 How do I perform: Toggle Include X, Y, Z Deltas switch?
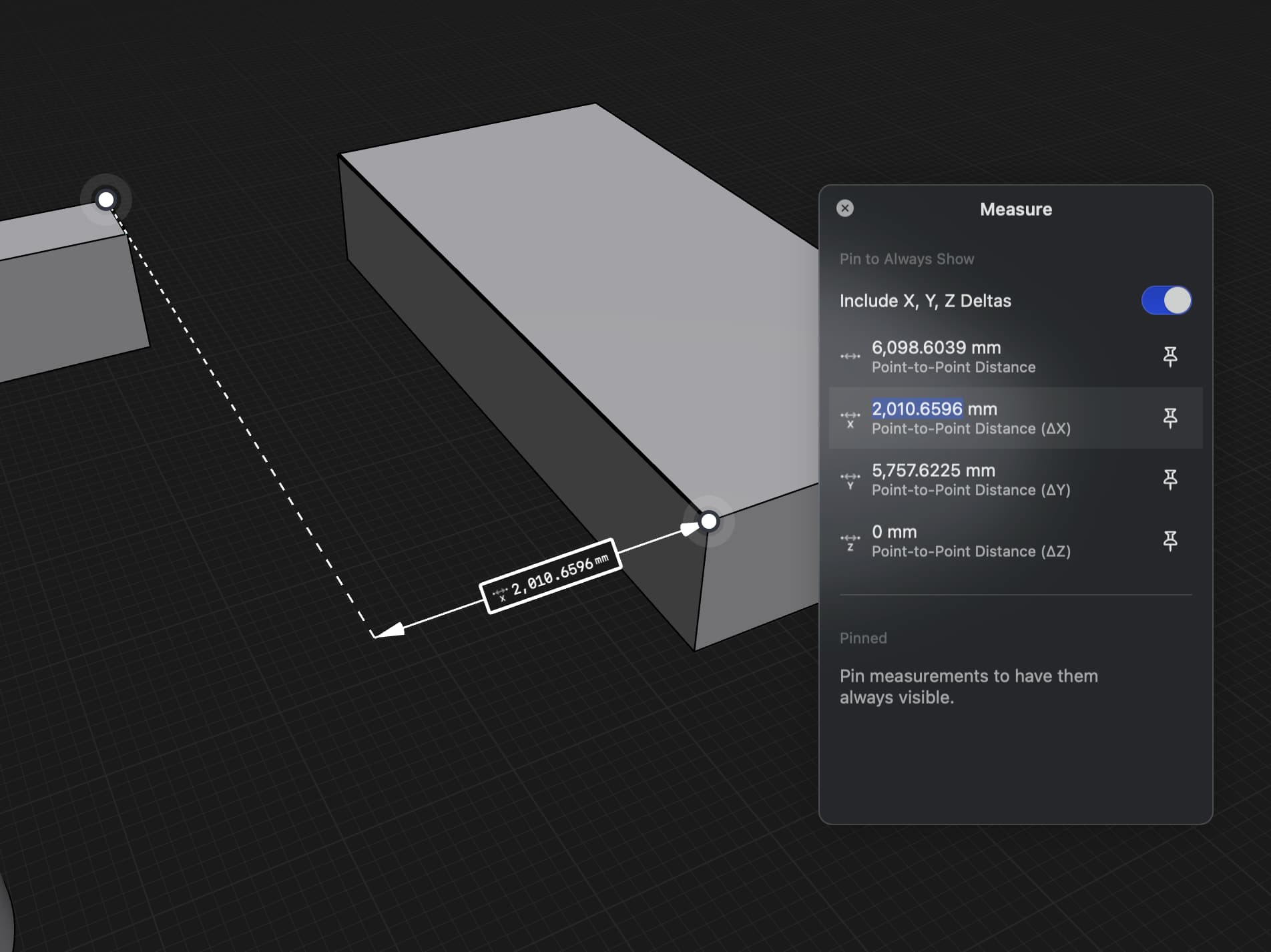pos(1166,300)
